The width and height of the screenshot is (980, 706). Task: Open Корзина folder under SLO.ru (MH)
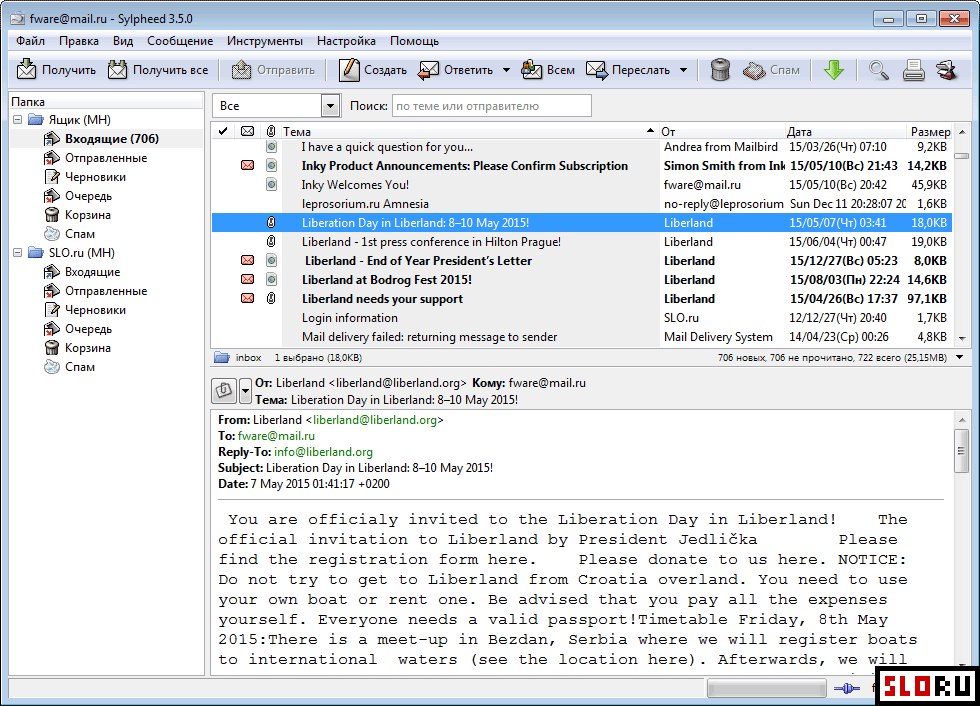pyautogui.click(x=88, y=348)
